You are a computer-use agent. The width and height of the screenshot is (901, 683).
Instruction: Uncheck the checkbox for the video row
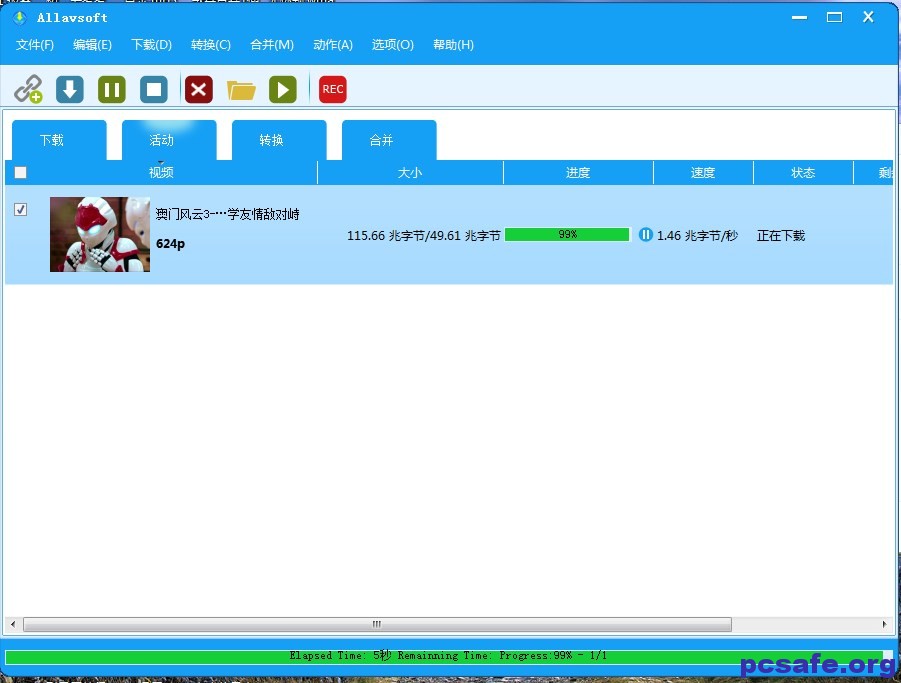(21, 210)
